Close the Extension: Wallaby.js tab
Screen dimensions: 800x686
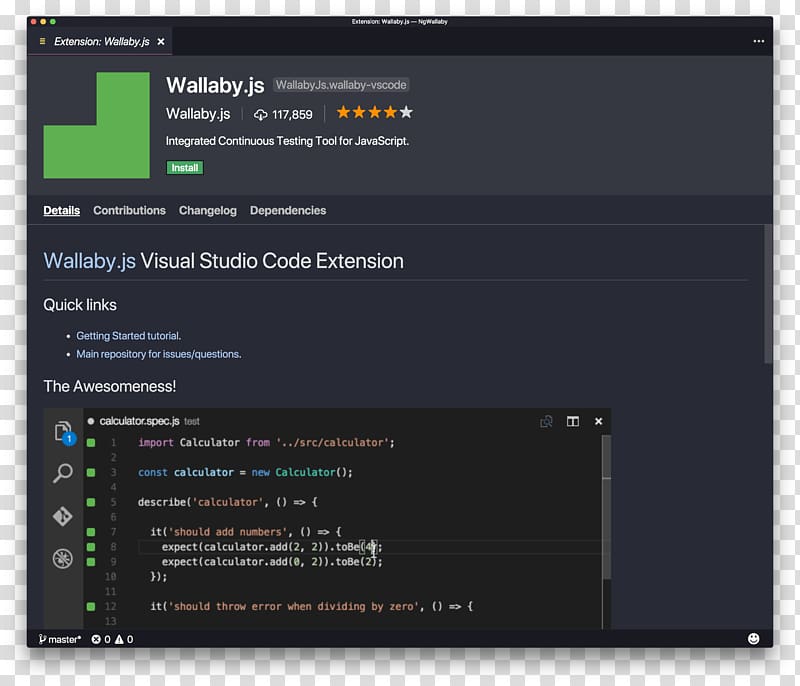coord(161,41)
